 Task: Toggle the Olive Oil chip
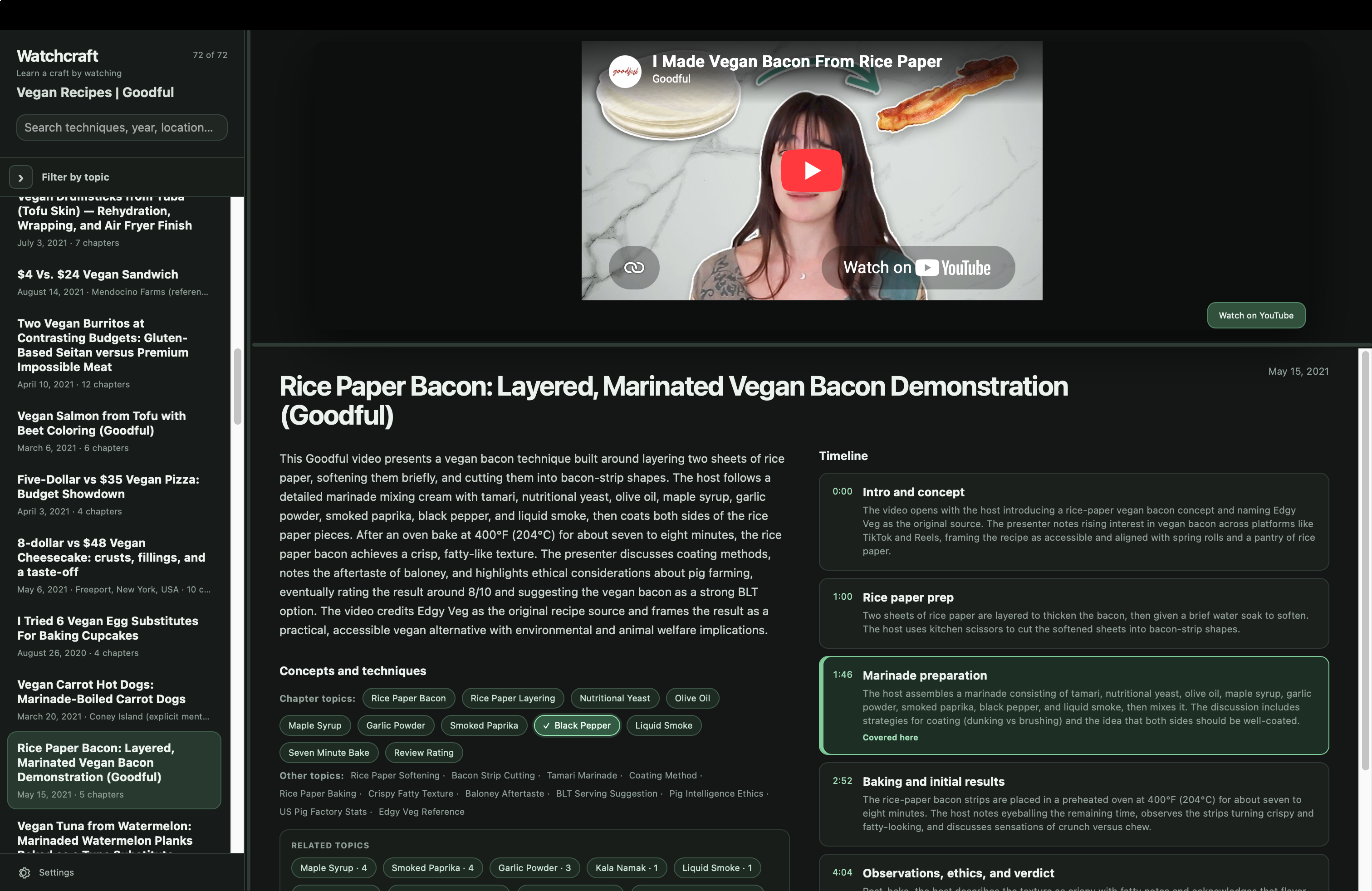(x=692, y=698)
